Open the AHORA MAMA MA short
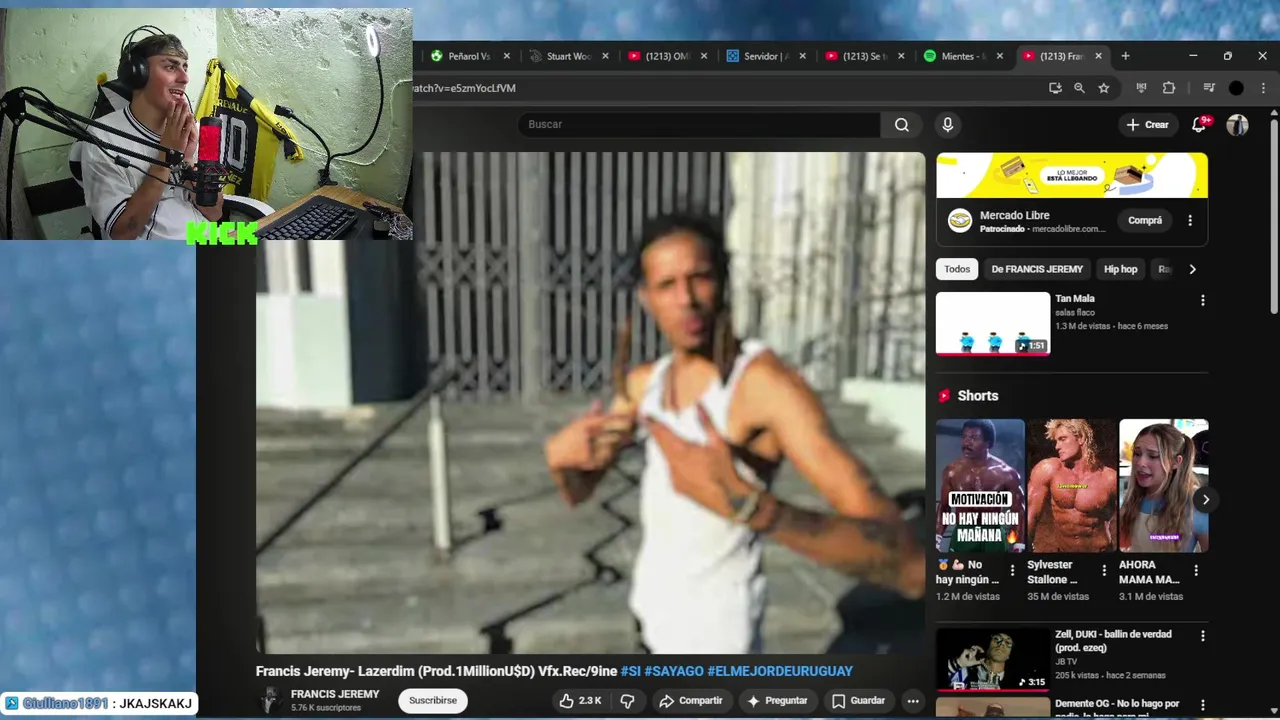1280x720 pixels. (x=1164, y=486)
